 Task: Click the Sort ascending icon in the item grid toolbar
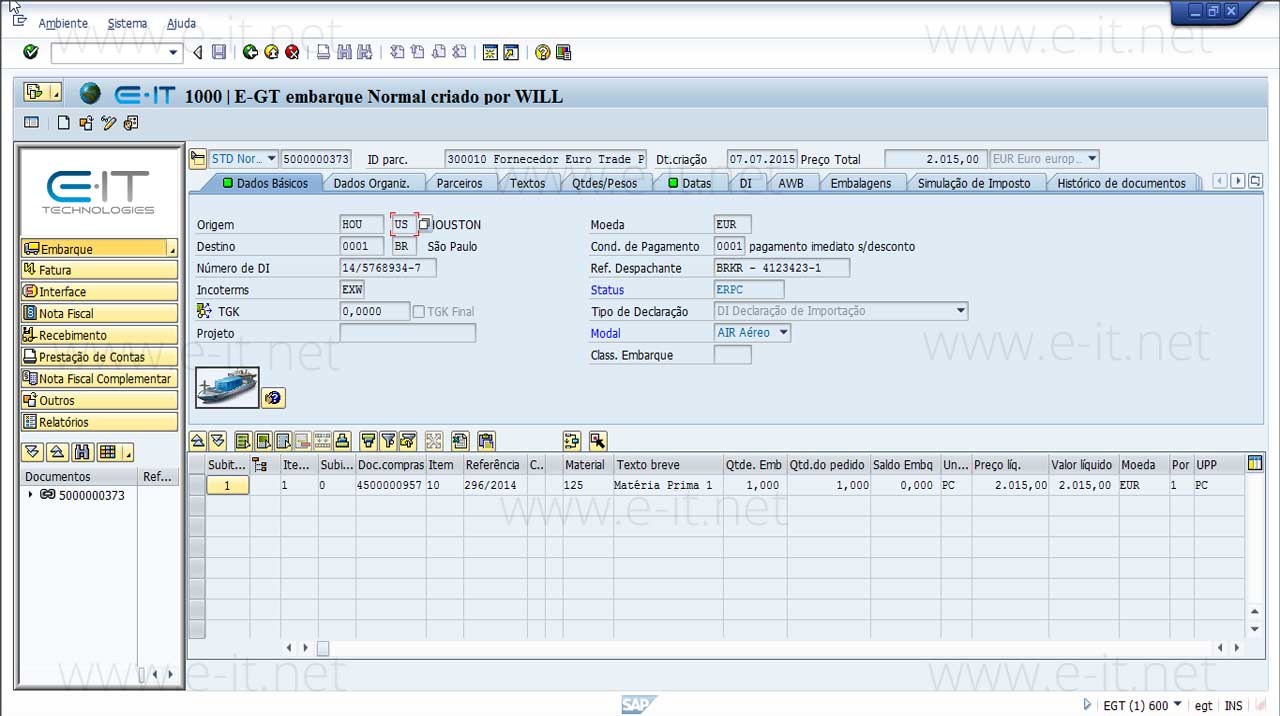coord(198,440)
